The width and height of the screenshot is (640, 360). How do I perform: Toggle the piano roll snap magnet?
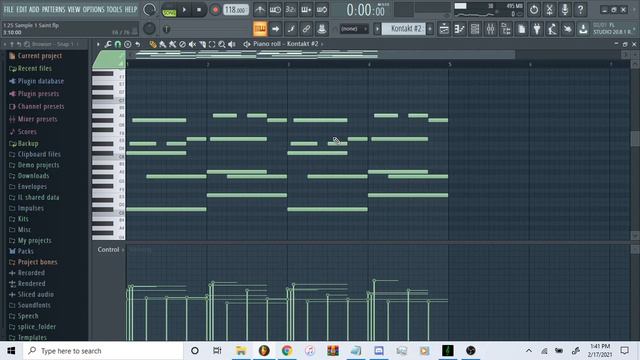click(118, 44)
